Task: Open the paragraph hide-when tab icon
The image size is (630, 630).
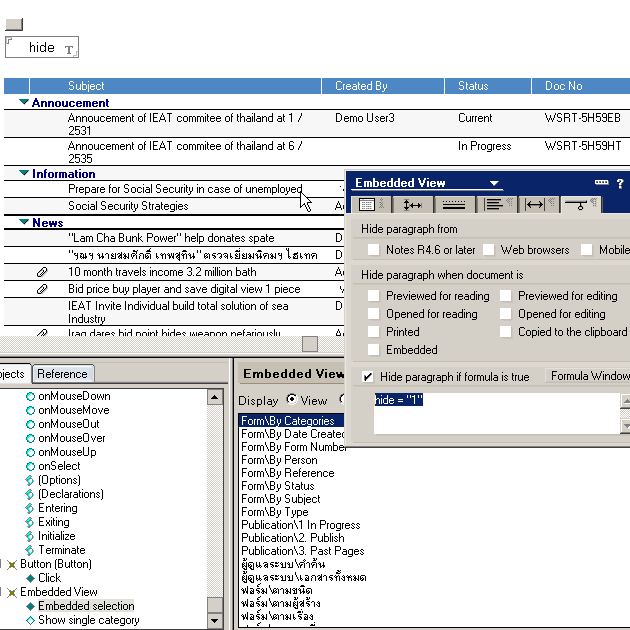Action: click(x=581, y=205)
